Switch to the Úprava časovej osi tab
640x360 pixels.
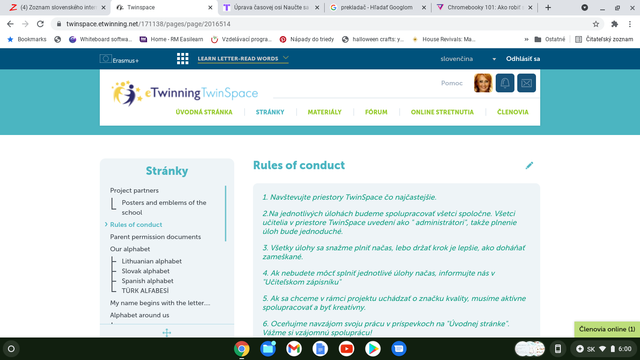270,7
